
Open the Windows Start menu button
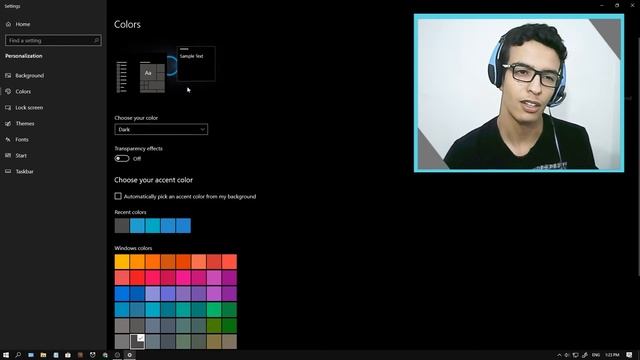tap(6, 355)
